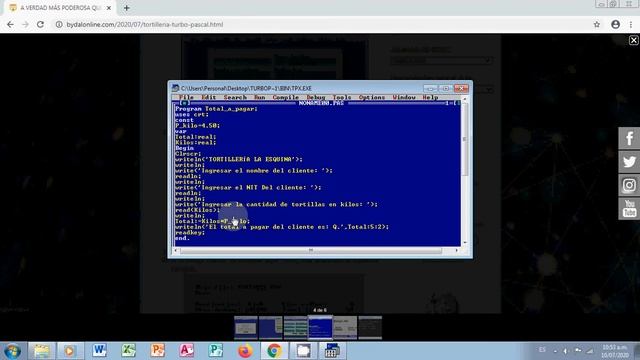Click the horizontal scrollbar of TPX window
The width and height of the screenshot is (640, 360).
click(317, 250)
